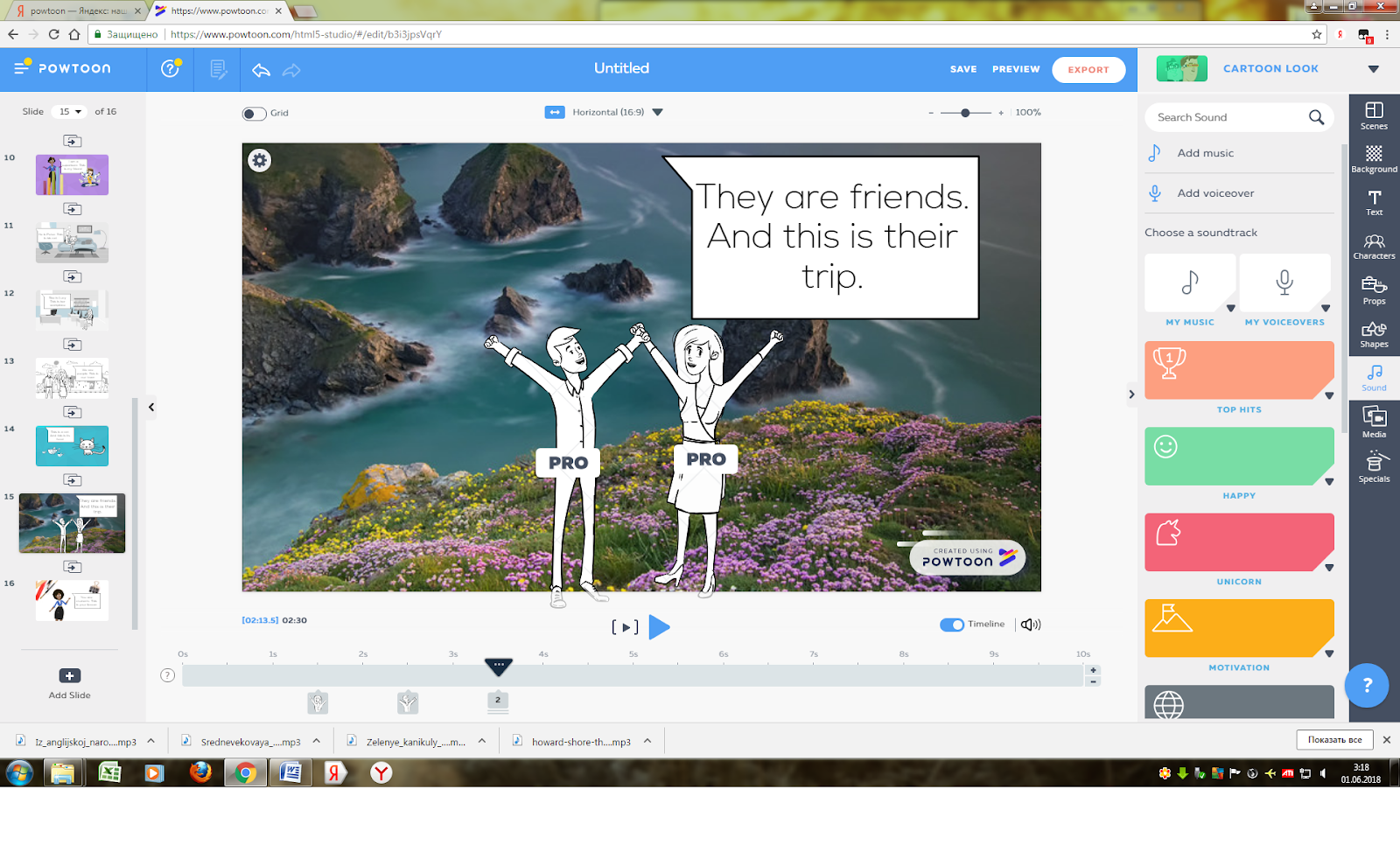The image size is (1400, 852).
Task: Open the Props panel
Action: pyautogui.click(x=1374, y=290)
